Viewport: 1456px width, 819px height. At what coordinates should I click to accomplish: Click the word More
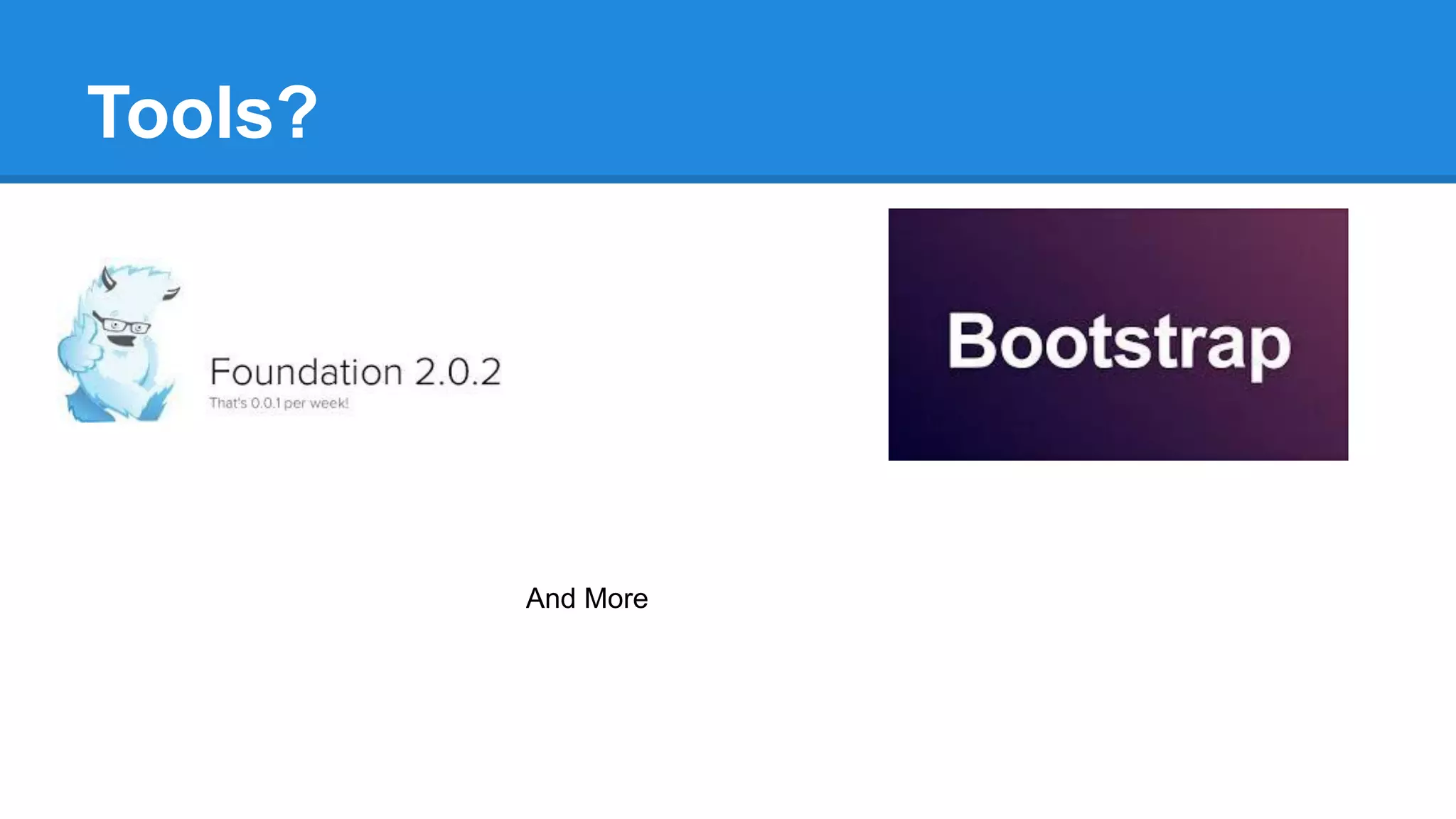coord(616,599)
